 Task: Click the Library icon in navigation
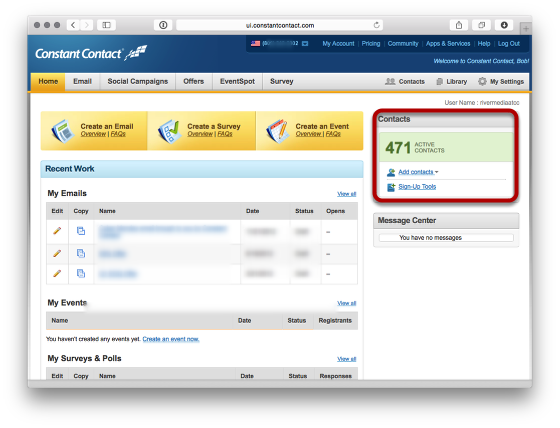tap(440, 81)
